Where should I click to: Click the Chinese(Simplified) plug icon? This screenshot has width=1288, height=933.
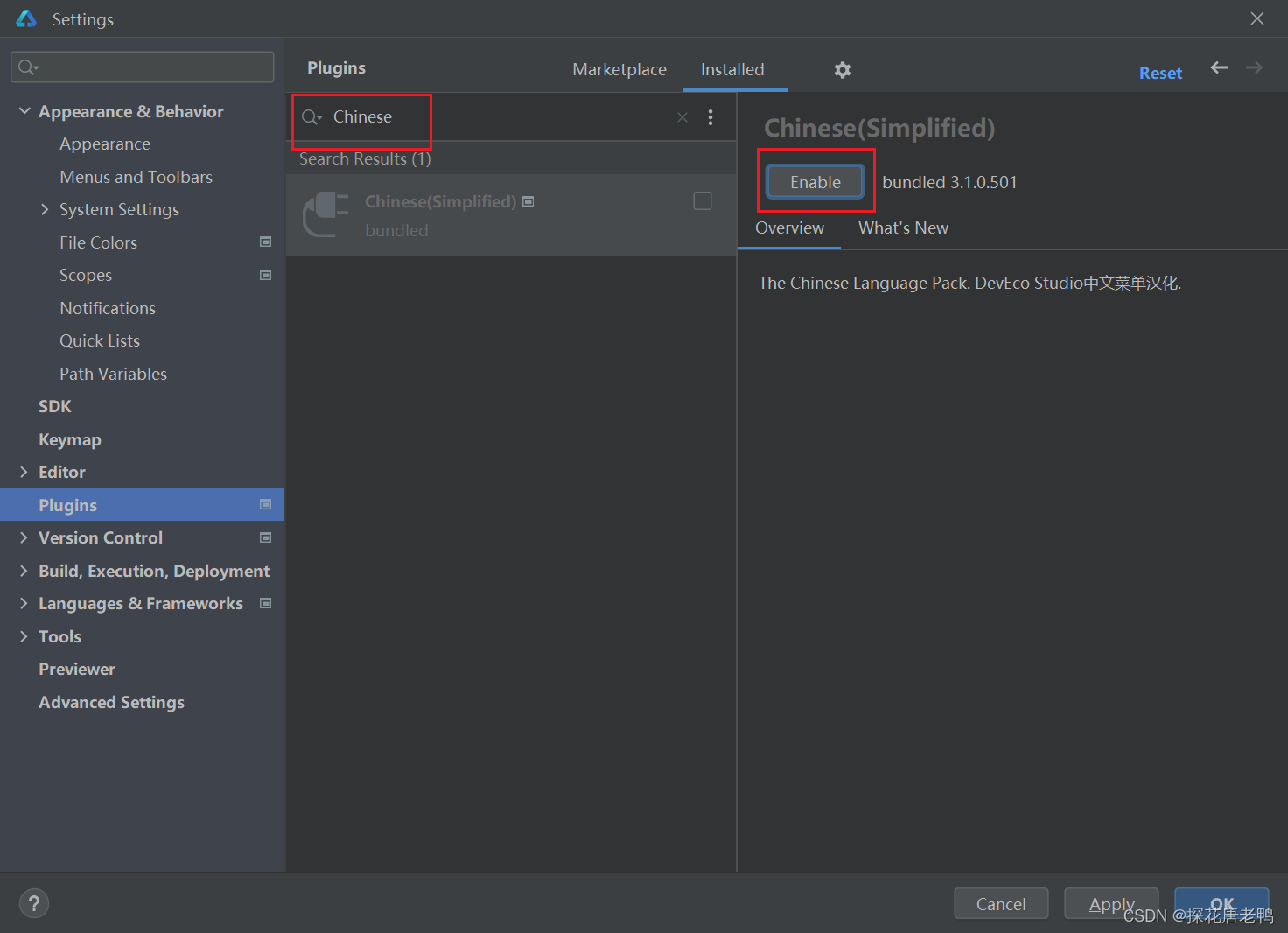click(325, 214)
